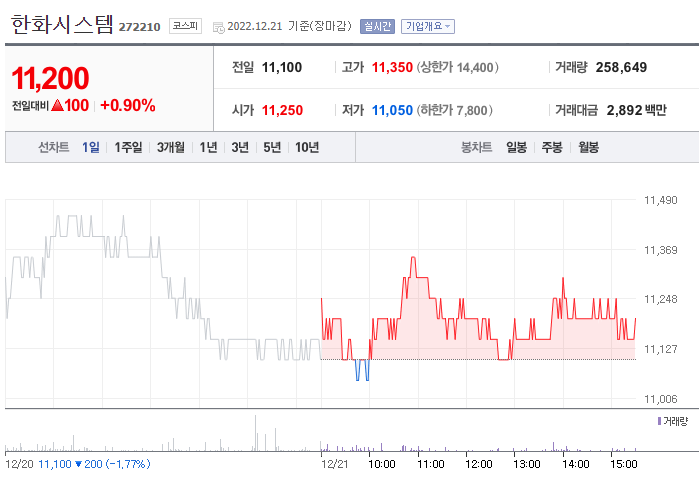Click the 거래량 value 258,649

pos(621,67)
